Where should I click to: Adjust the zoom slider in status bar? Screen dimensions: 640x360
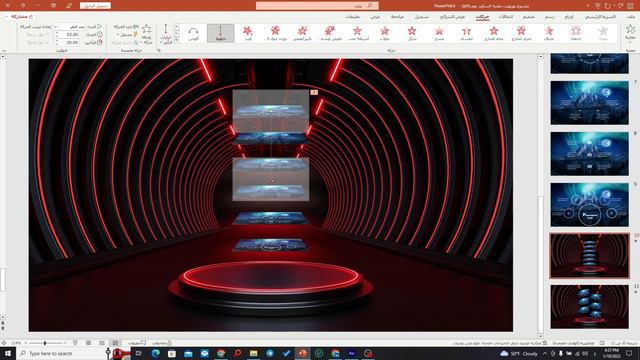coord(45,343)
